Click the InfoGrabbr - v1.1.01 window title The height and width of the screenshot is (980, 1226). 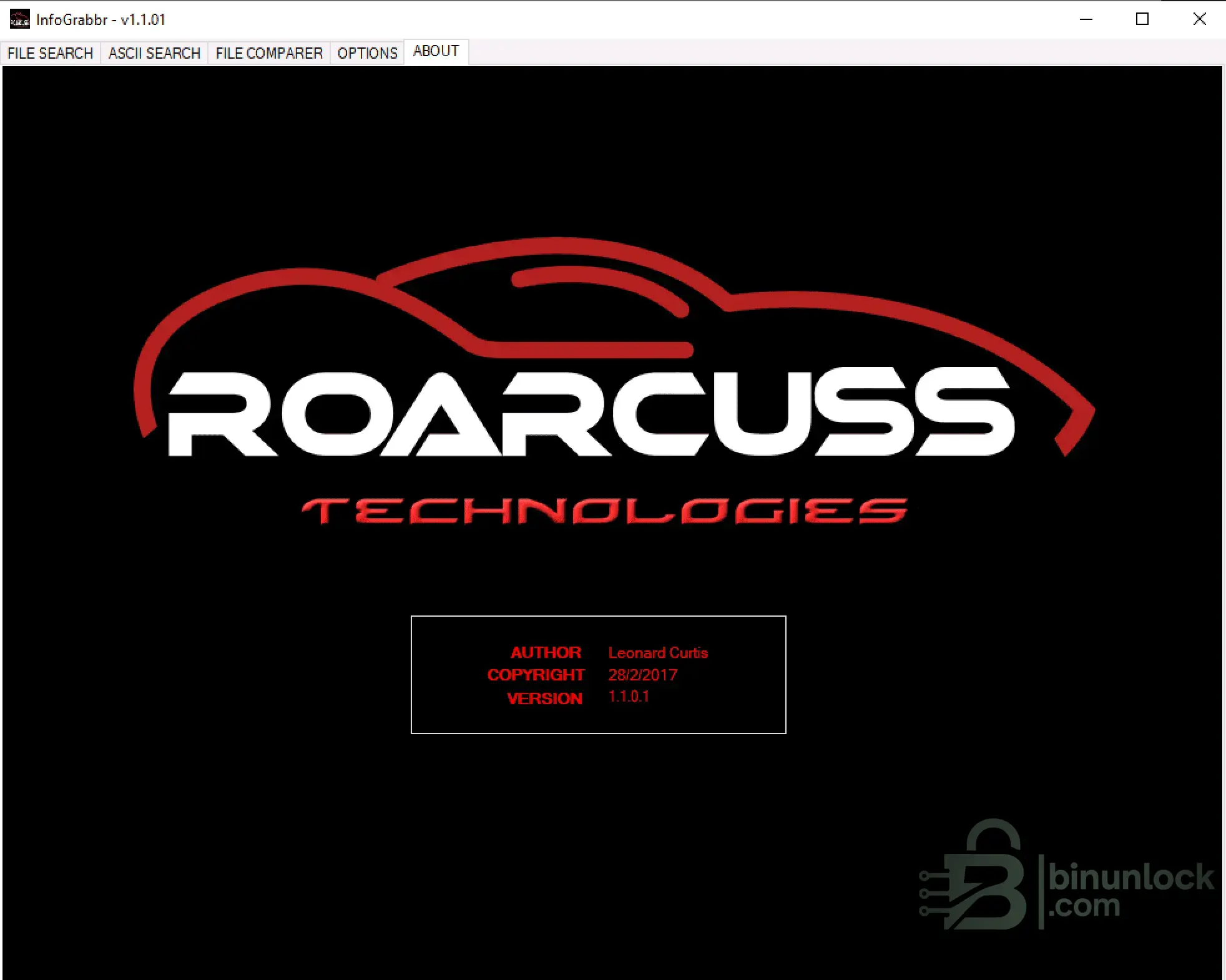[x=101, y=19]
